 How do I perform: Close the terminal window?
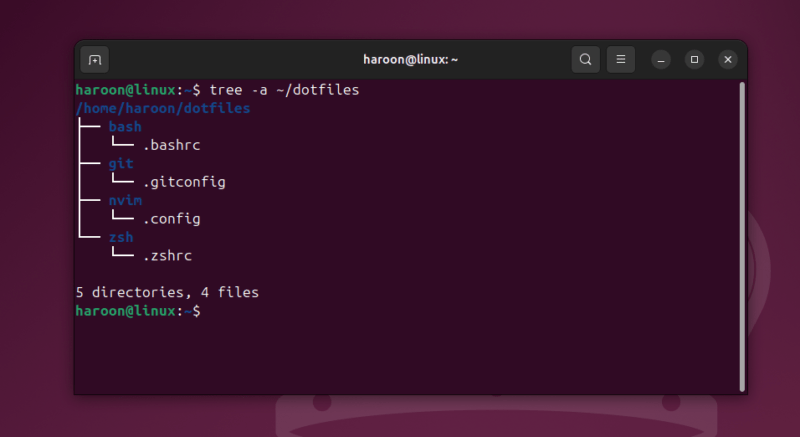[x=728, y=60]
